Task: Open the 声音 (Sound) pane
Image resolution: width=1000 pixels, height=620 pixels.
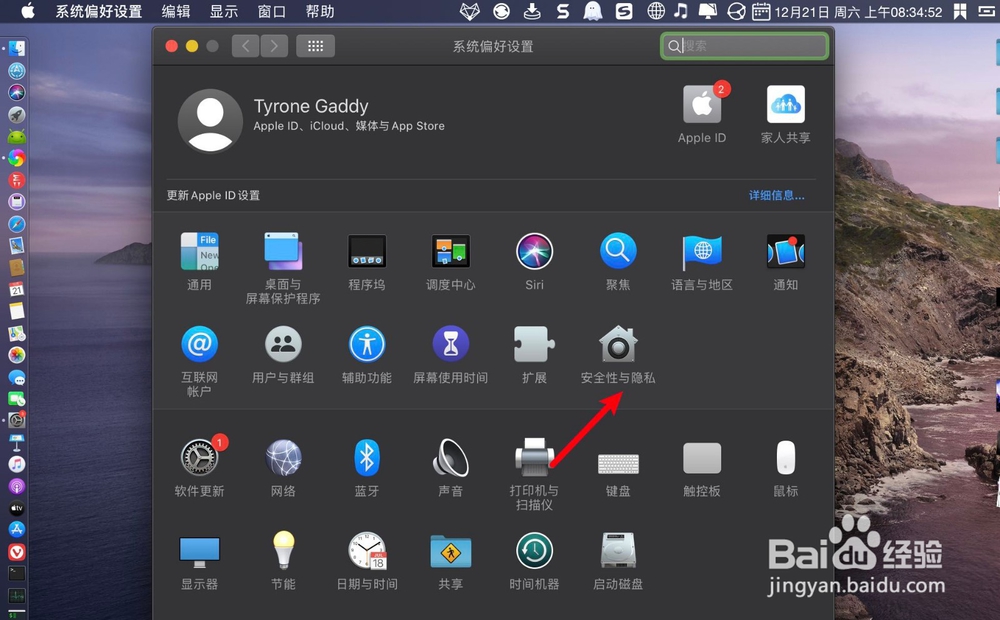Action: click(x=451, y=457)
